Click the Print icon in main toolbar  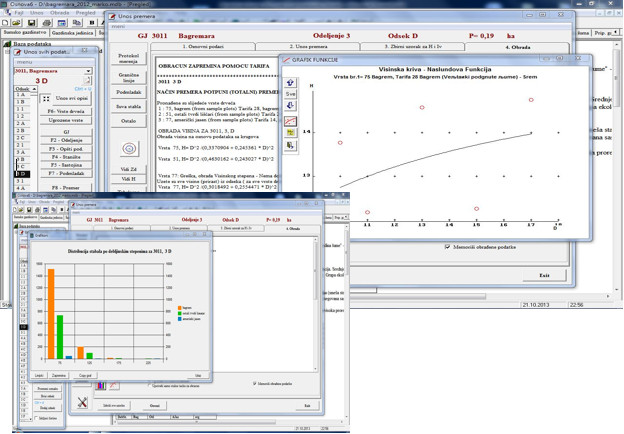click(x=47, y=23)
